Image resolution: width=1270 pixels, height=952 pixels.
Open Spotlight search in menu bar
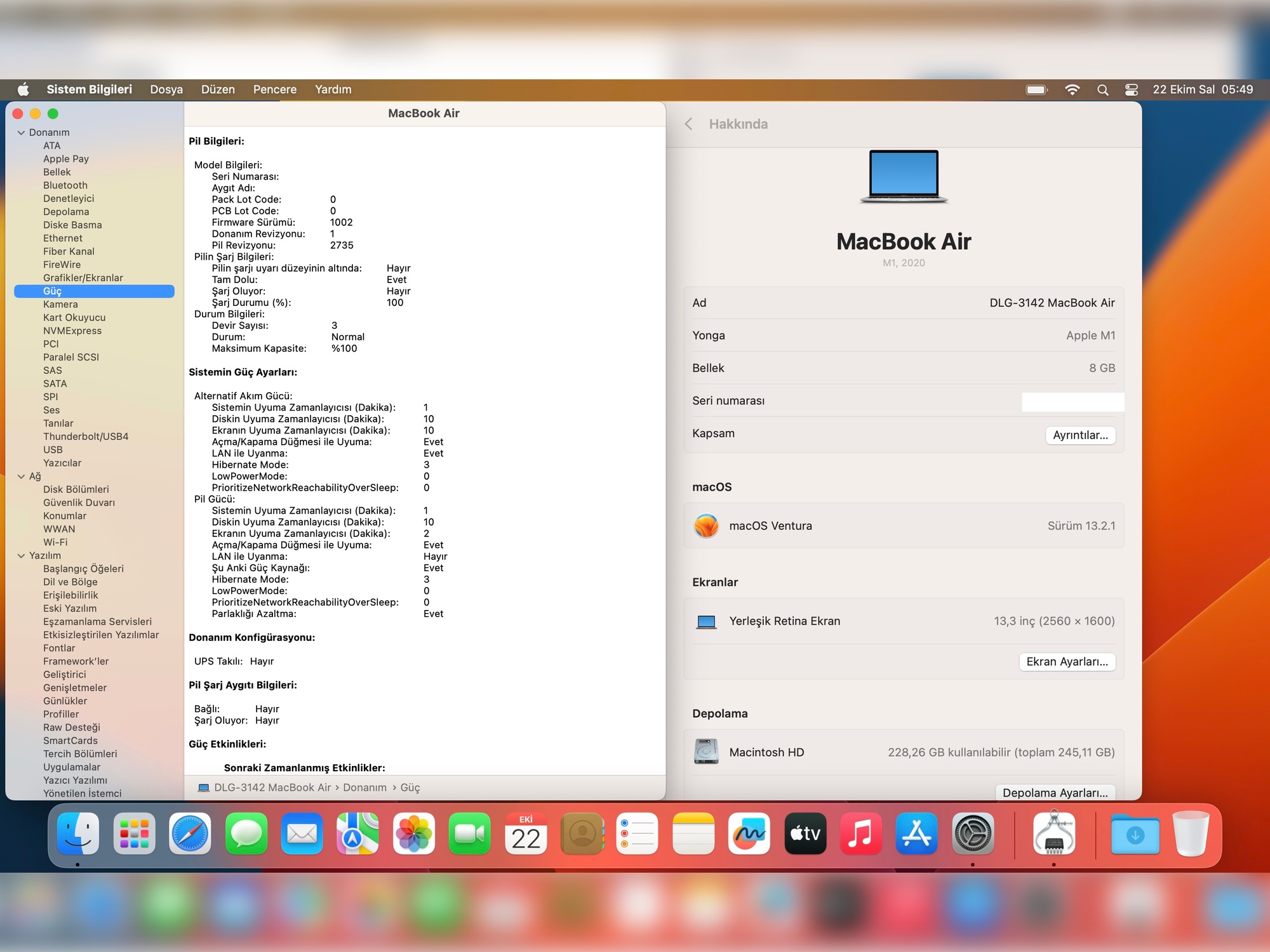(x=1103, y=89)
